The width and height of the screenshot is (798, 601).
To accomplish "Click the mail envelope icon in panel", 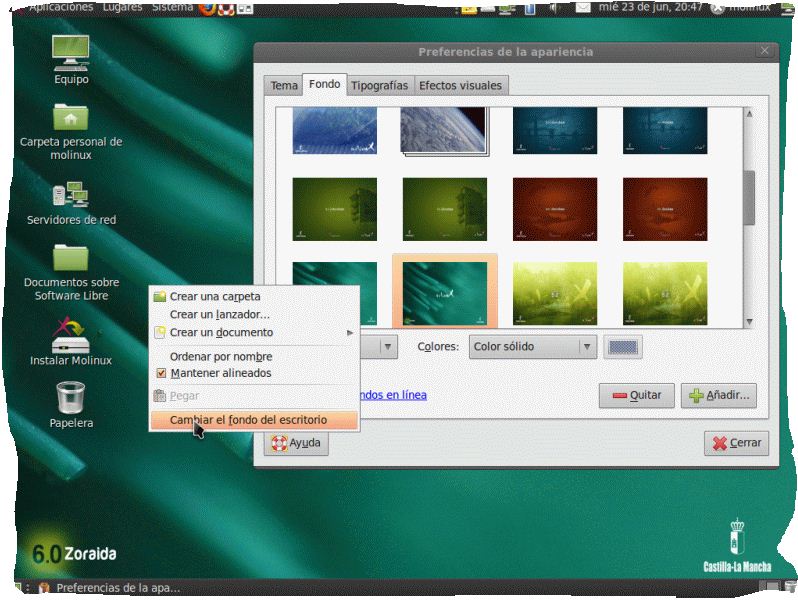I will pos(583,8).
